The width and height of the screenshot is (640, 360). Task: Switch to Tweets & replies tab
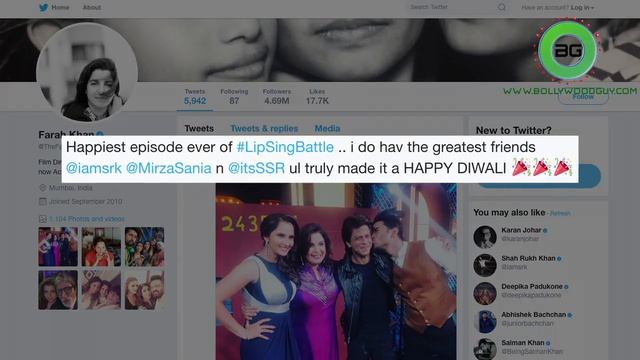(x=264, y=129)
